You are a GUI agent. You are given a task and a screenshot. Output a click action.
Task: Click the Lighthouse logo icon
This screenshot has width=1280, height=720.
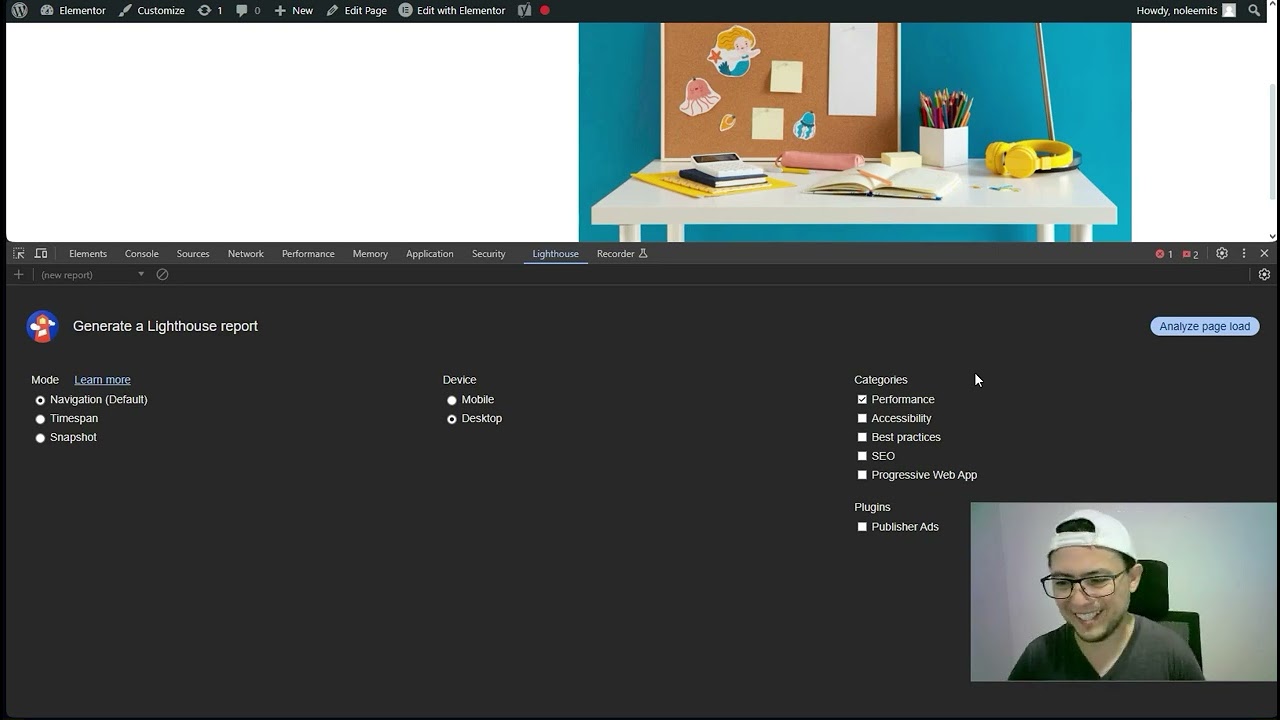coord(42,326)
